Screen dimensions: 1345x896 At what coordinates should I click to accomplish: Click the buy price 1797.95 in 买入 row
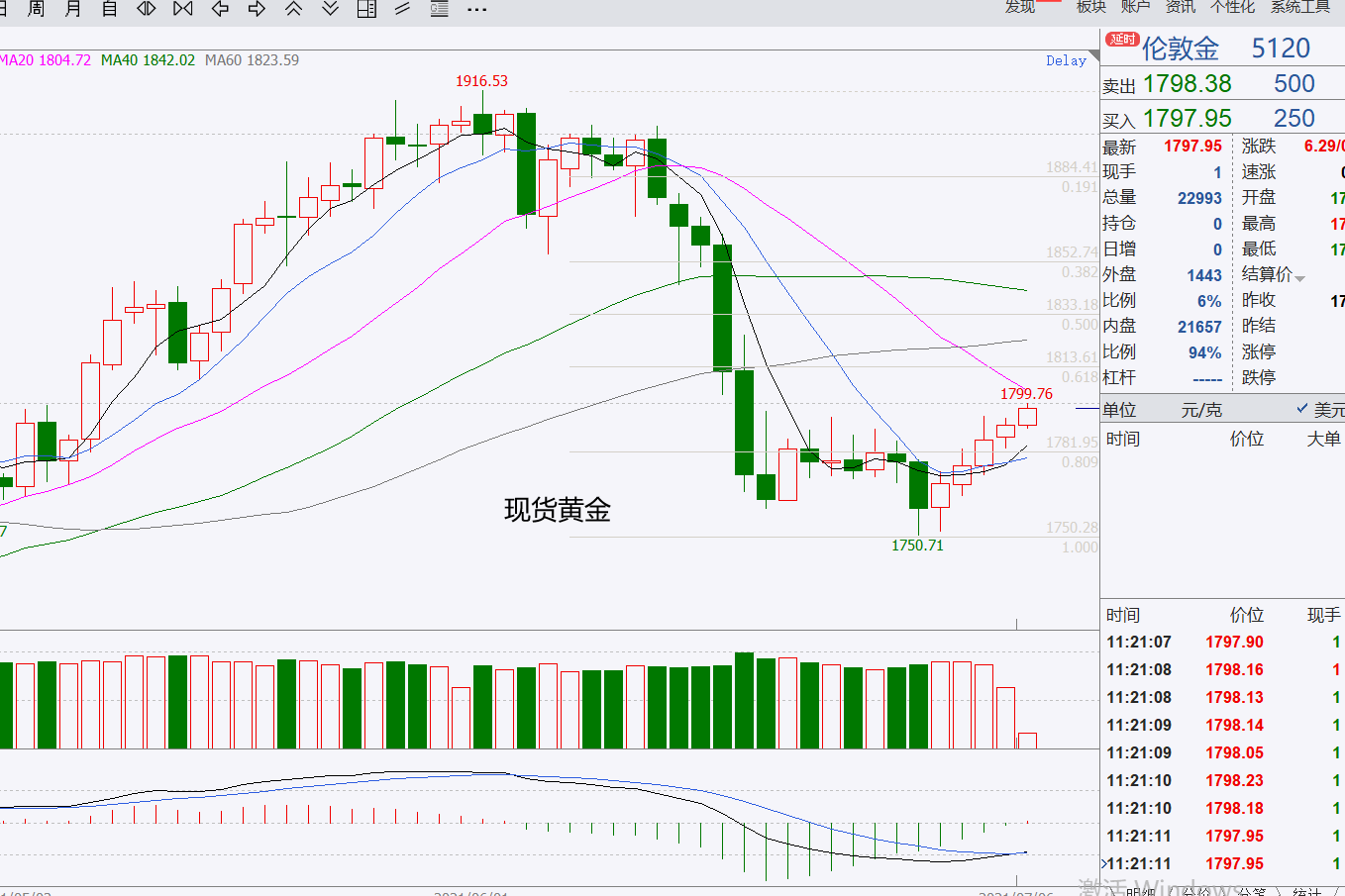[1188, 119]
